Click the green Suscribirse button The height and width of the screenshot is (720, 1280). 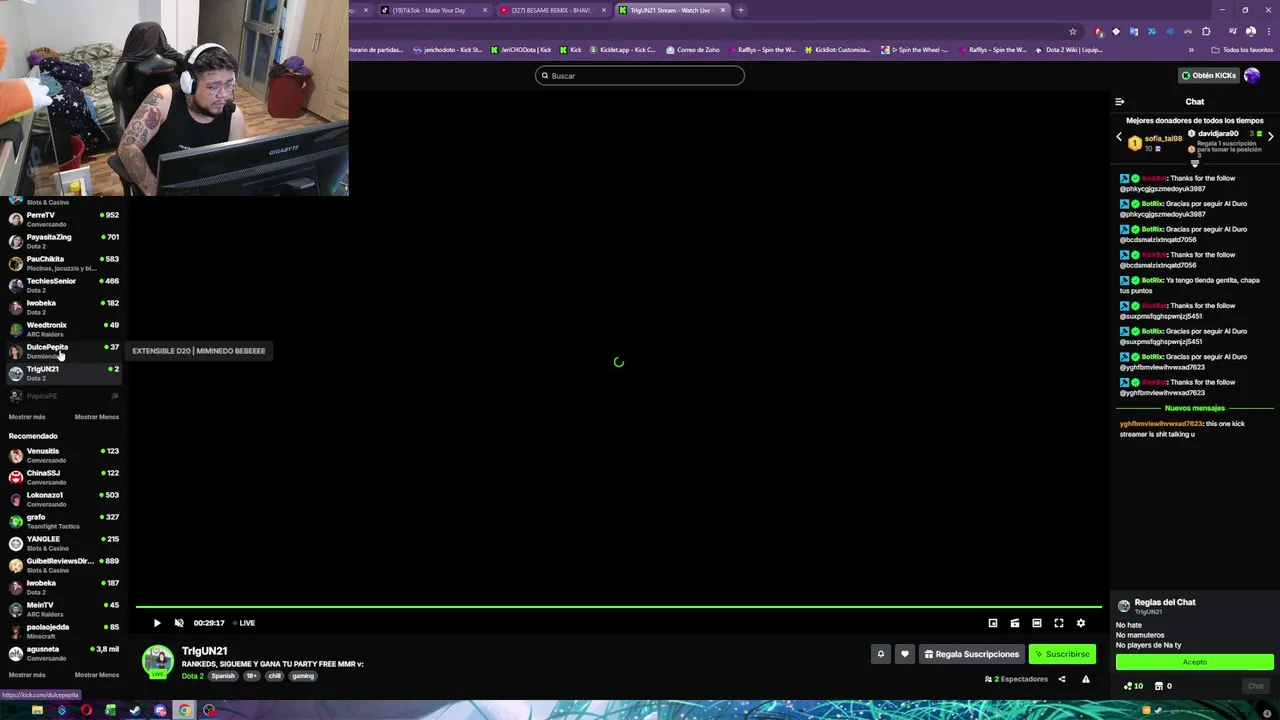coord(1062,654)
